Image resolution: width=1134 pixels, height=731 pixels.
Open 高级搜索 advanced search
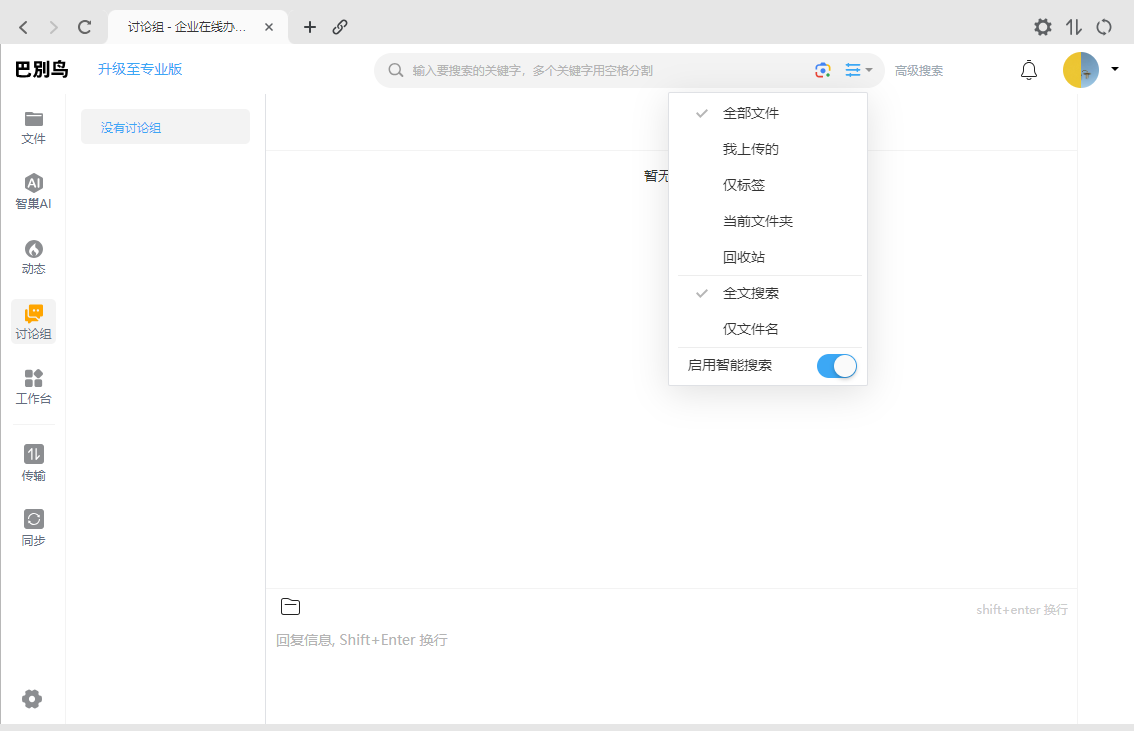coord(918,71)
